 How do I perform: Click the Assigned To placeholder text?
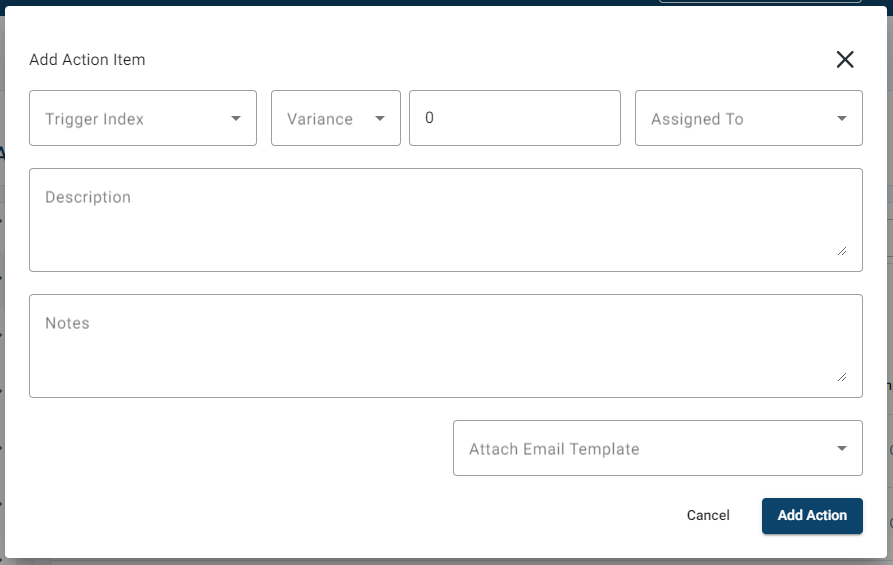click(x=697, y=119)
